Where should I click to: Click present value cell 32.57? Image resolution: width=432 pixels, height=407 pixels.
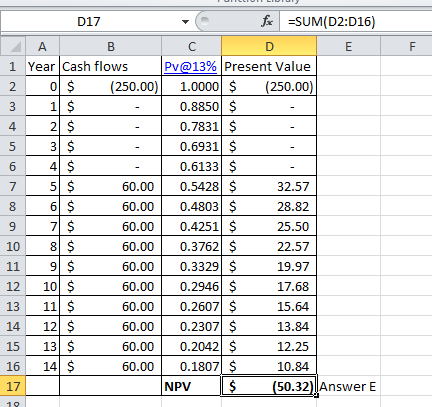pos(269,186)
